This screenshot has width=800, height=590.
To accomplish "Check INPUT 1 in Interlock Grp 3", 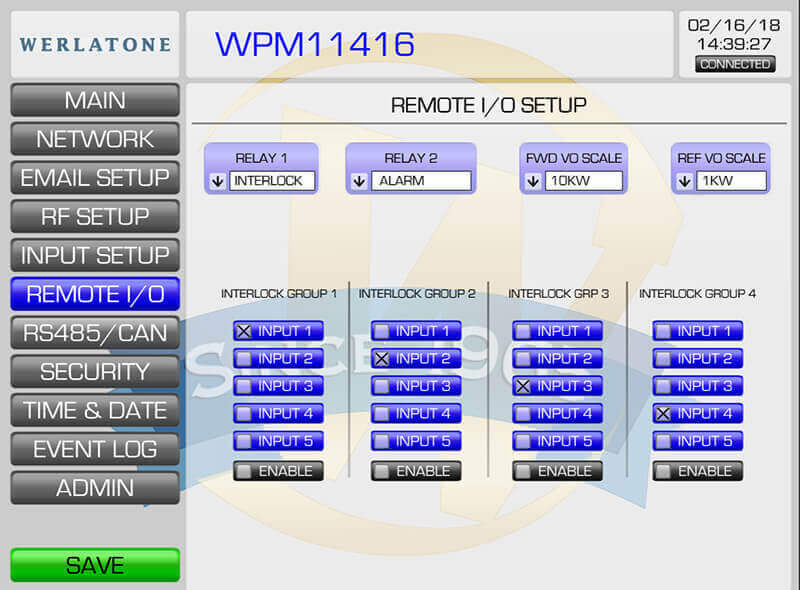I will pos(523,331).
